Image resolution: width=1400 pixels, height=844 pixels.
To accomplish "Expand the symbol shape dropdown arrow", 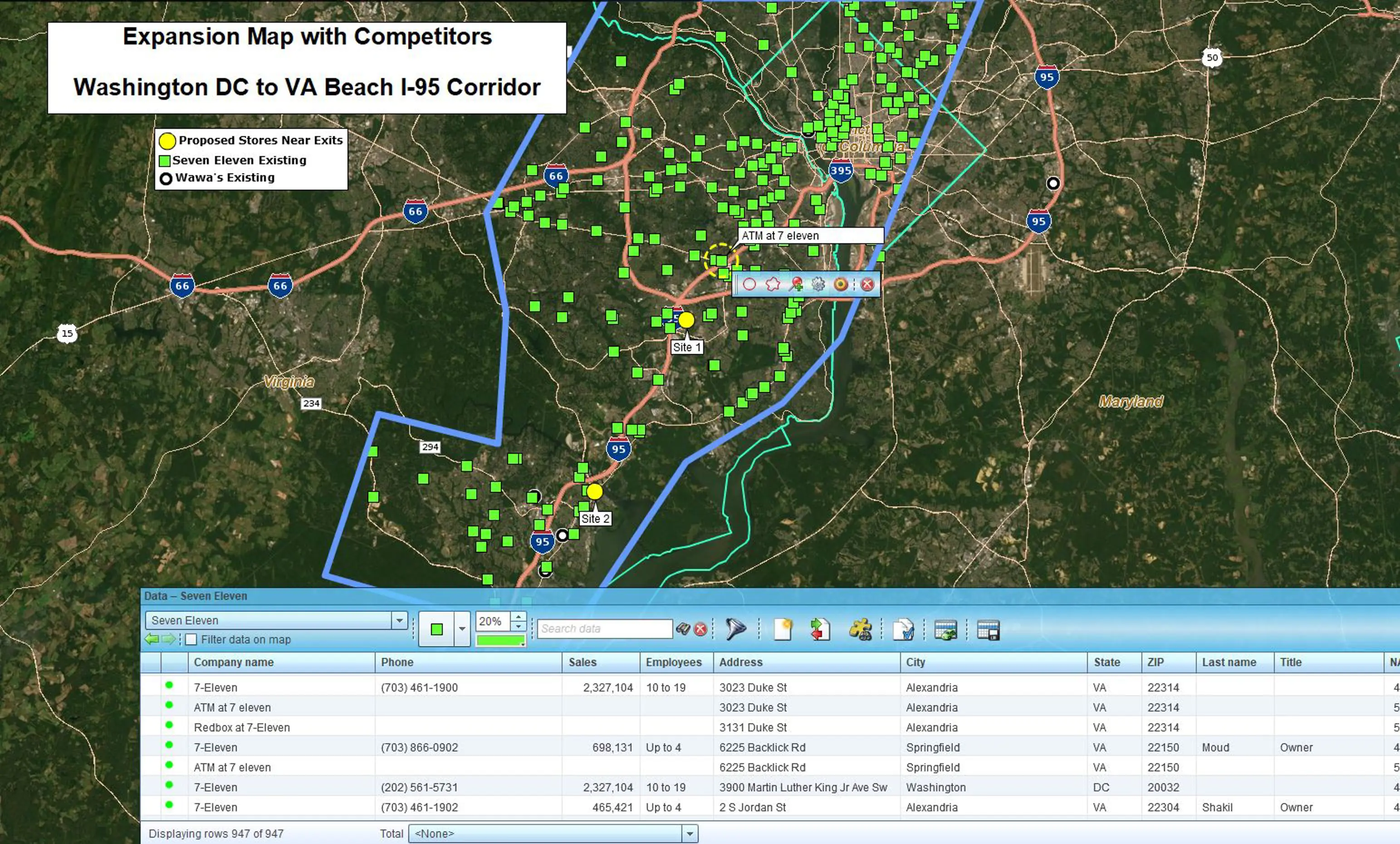I will click(462, 629).
